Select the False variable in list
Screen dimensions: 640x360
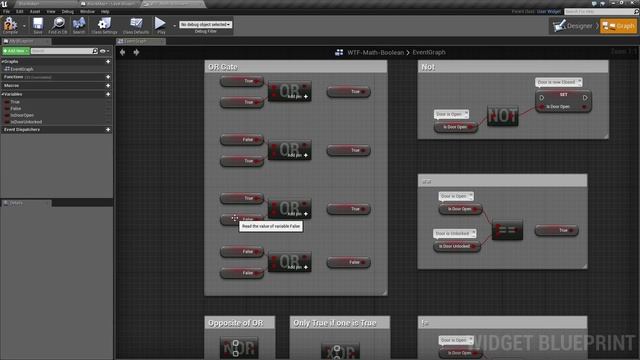pos(16,109)
